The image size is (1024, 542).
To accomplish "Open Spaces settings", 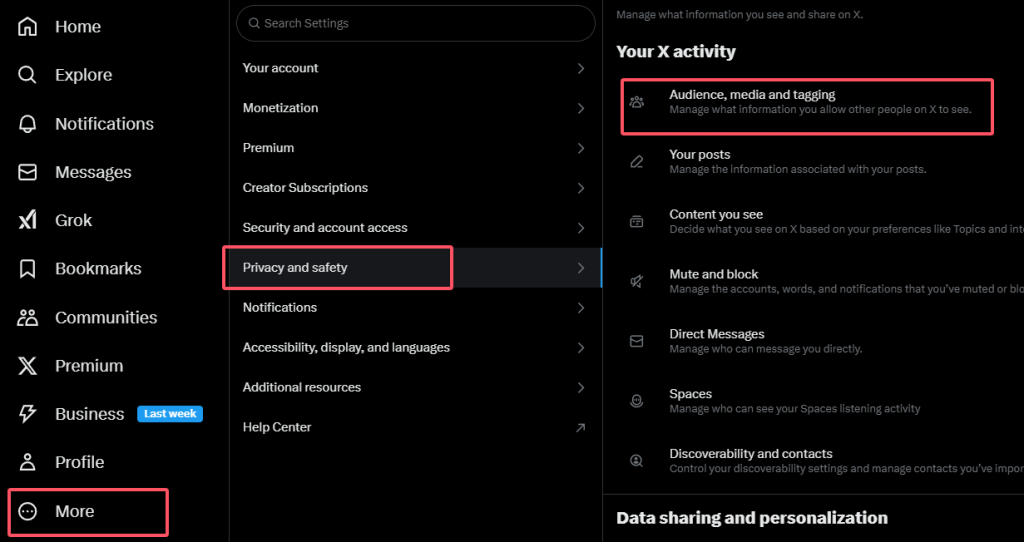I will (x=813, y=401).
